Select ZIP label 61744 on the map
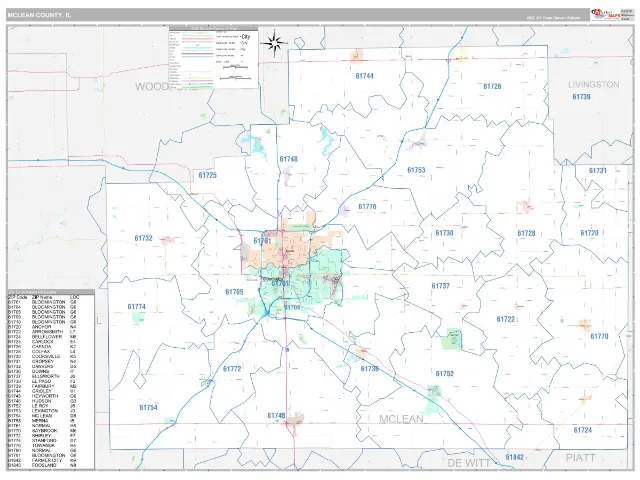This screenshot has width=640, height=480. click(x=364, y=76)
